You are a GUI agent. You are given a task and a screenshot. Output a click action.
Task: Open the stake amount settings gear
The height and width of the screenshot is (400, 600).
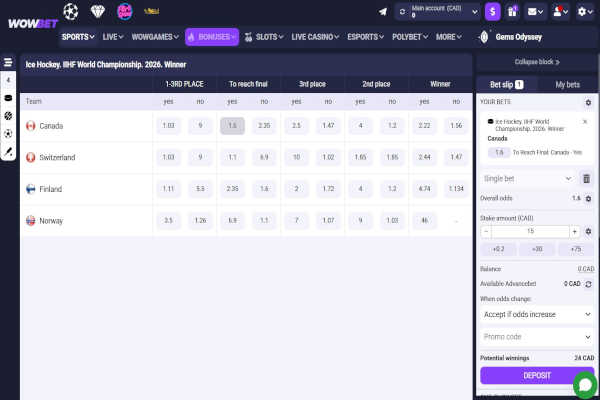pyautogui.click(x=588, y=232)
